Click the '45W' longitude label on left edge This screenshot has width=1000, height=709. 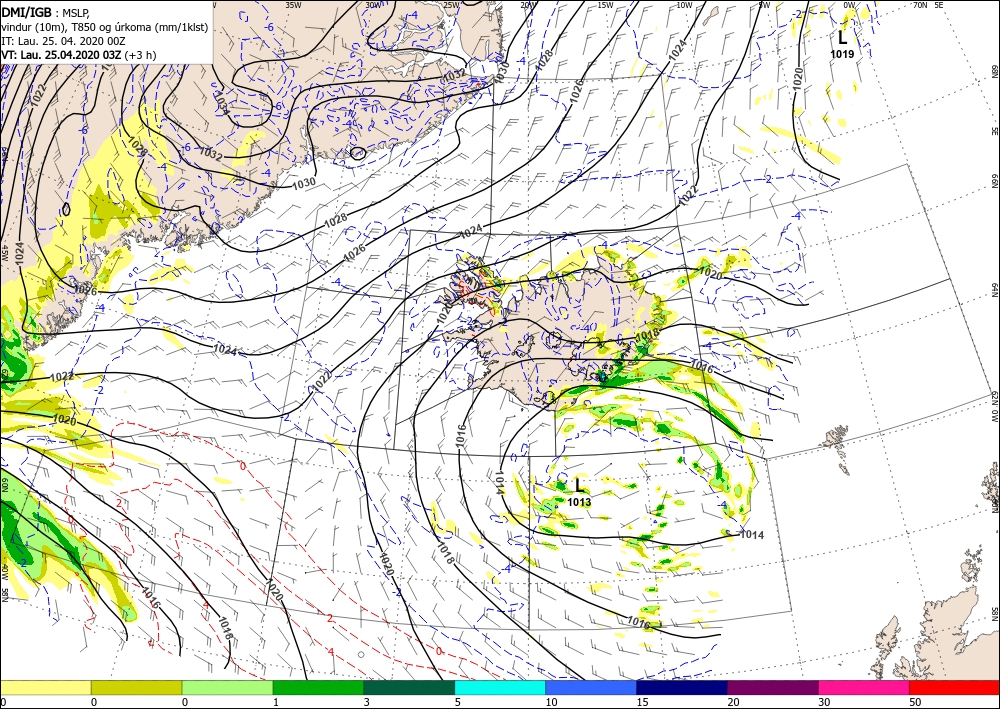pos(5,254)
